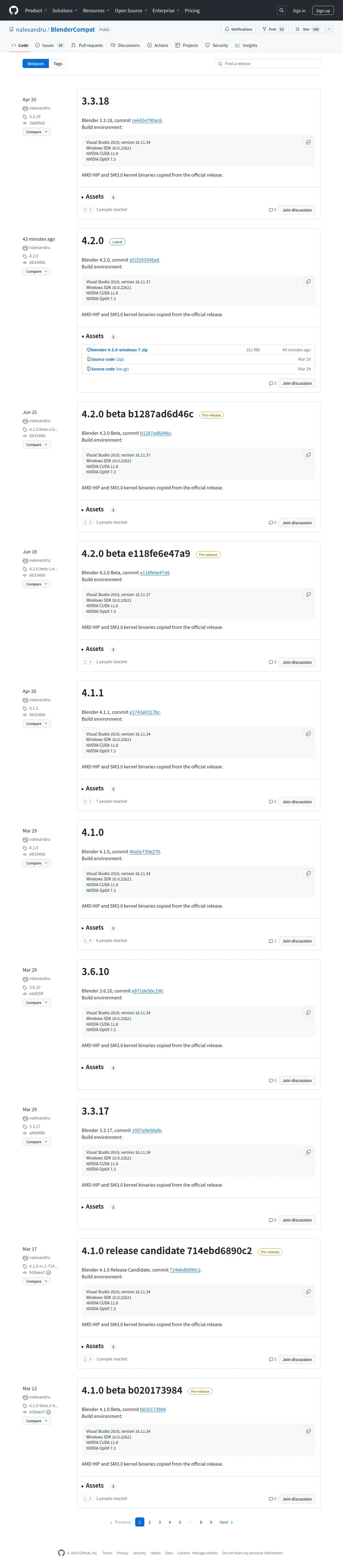The height and width of the screenshot is (1568, 343).
Task: Copy build environment text for release 3.3.18
Action: pyautogui.click(x=308, y=142)
